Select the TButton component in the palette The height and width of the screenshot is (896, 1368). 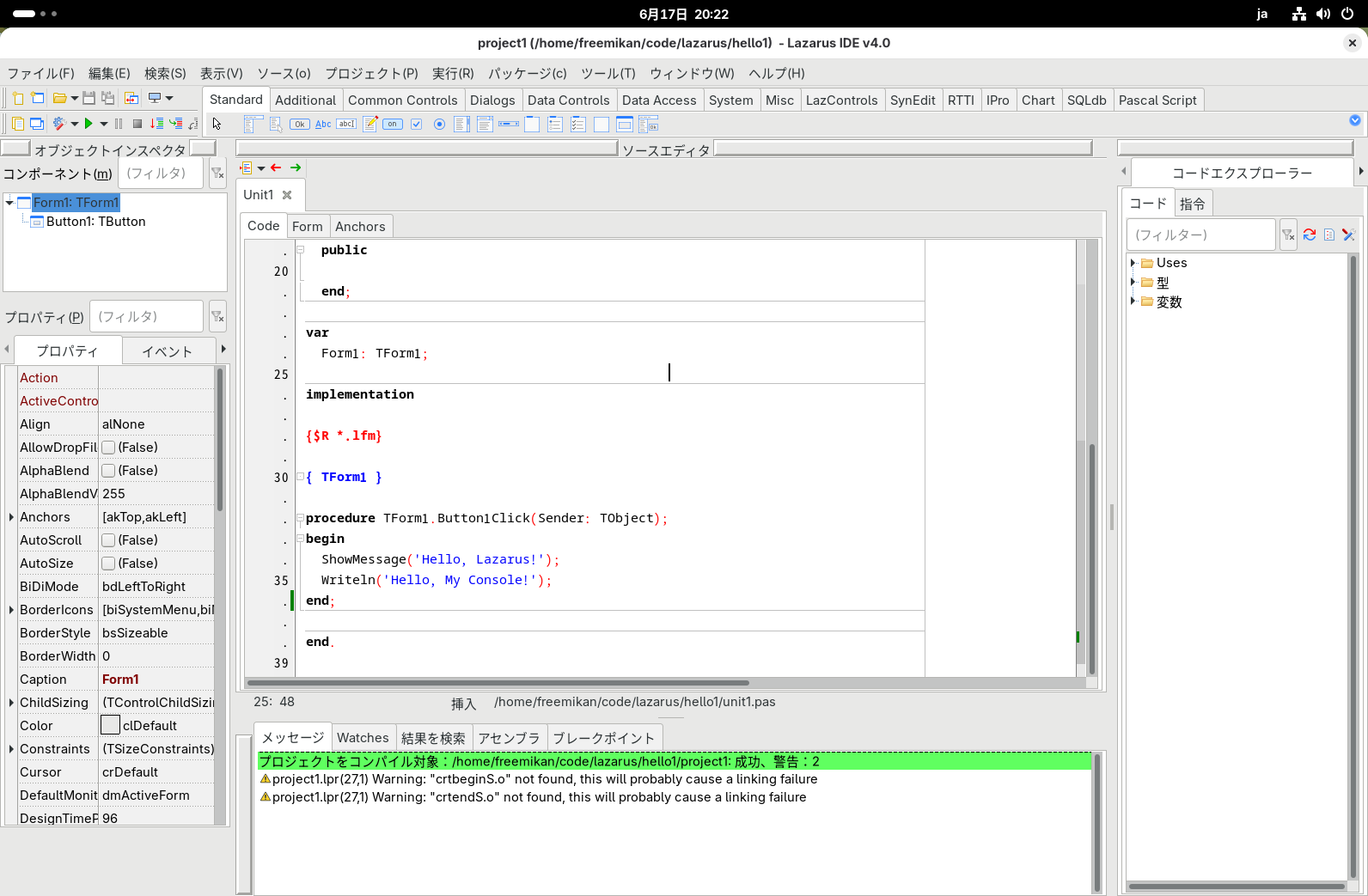(299, 124)
